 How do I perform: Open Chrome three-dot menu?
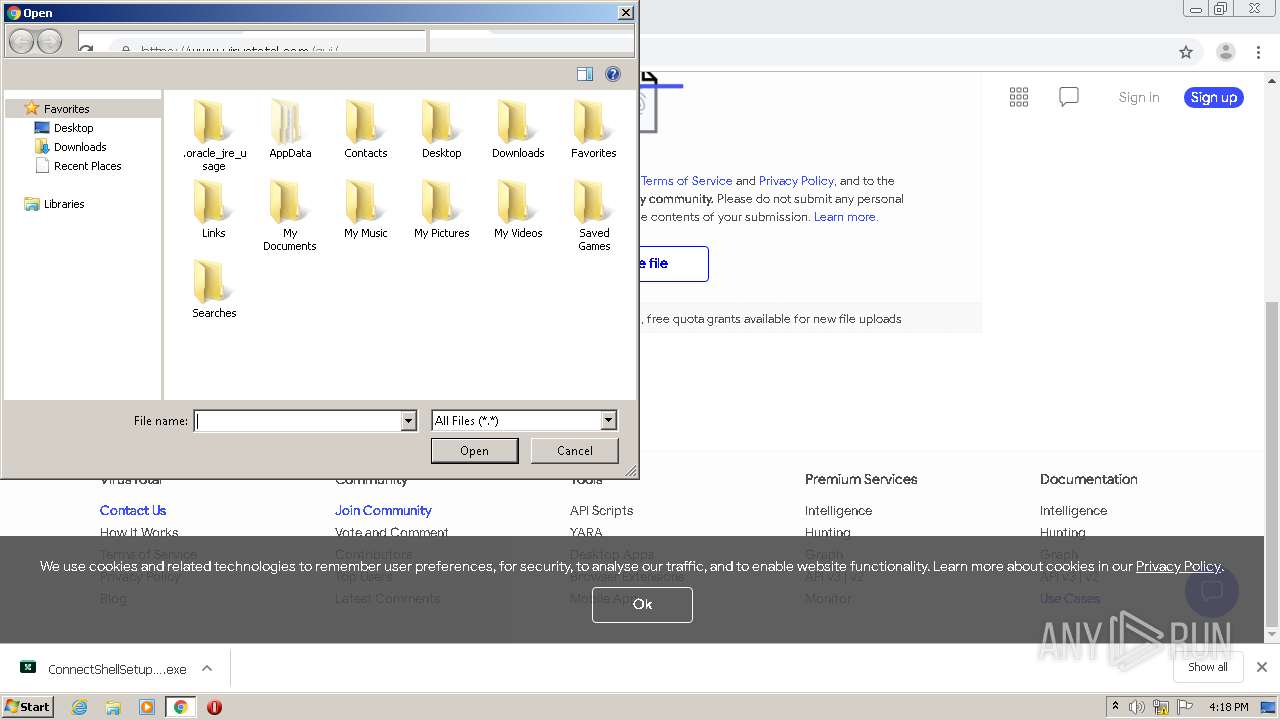1259,52
